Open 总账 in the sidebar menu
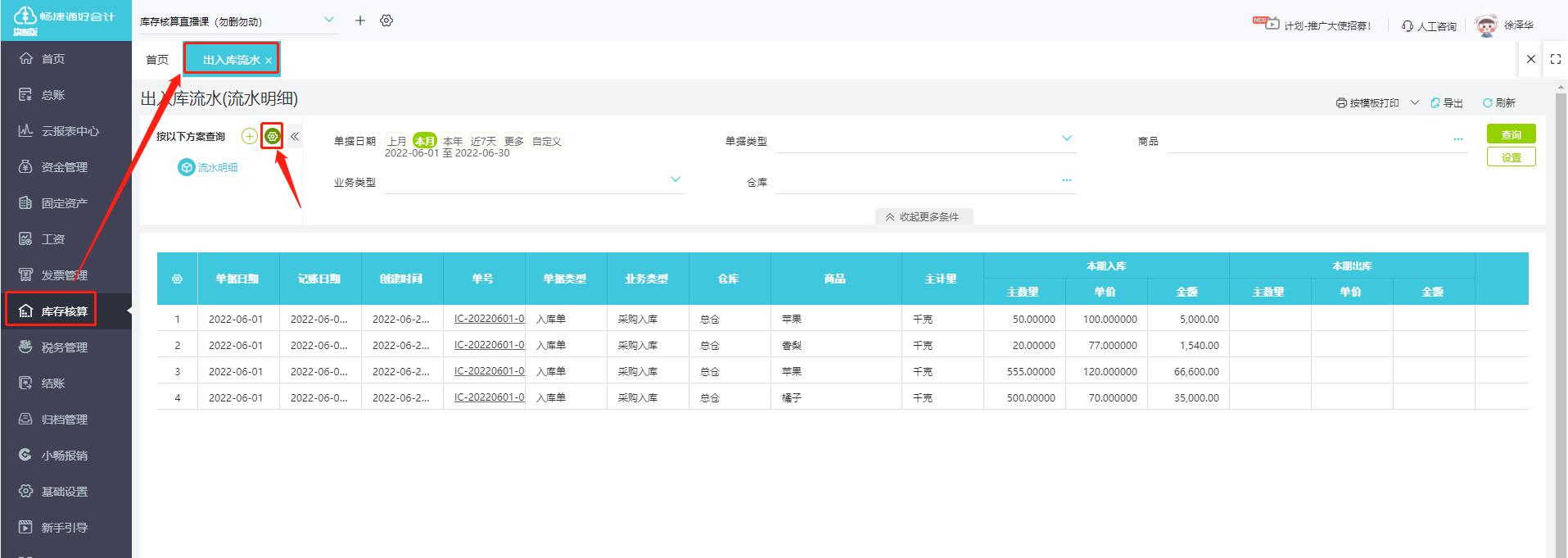The image size is (1568, 558). (x=53, y=95)
